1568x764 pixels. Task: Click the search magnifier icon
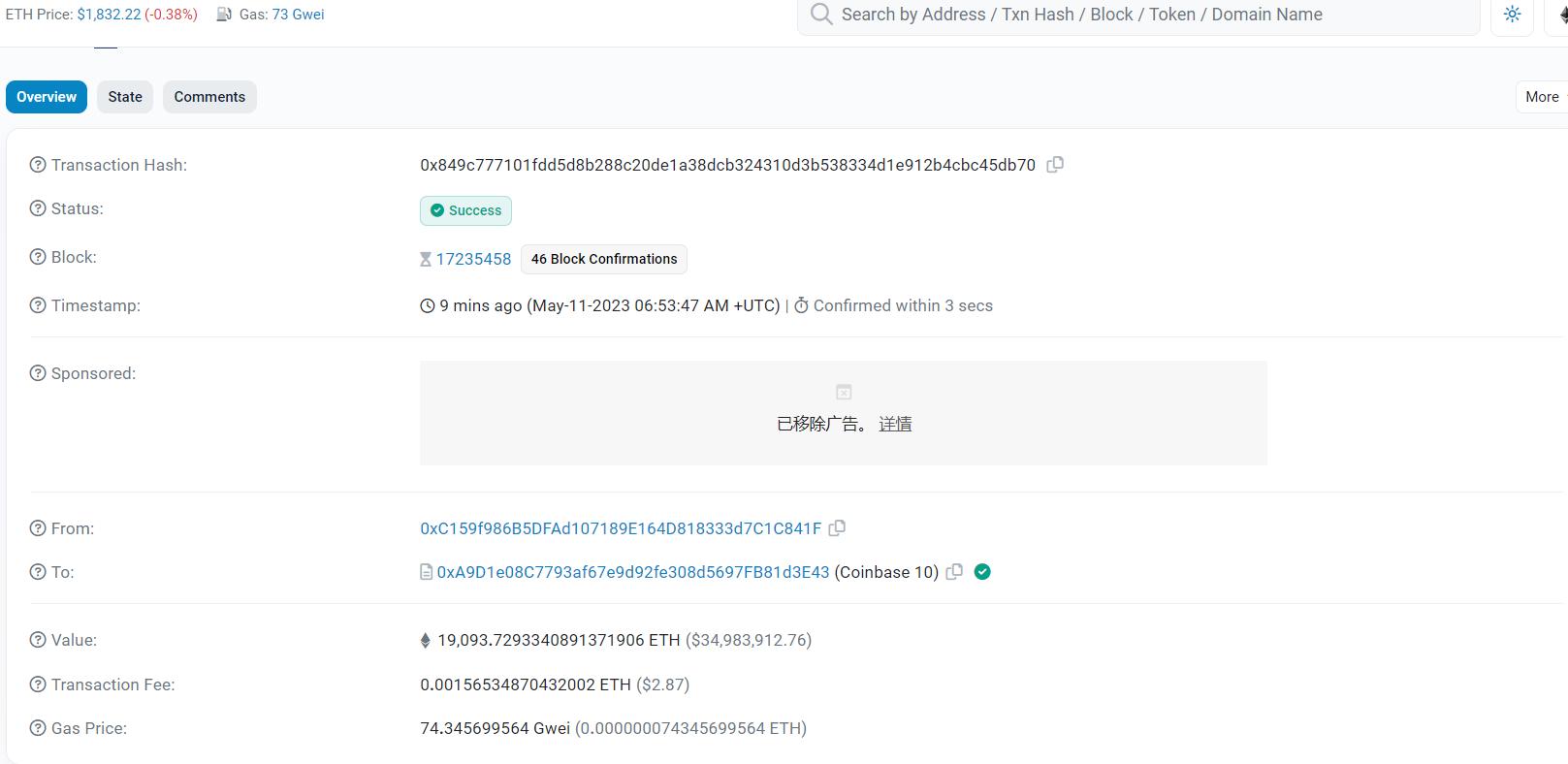(821, 15)
